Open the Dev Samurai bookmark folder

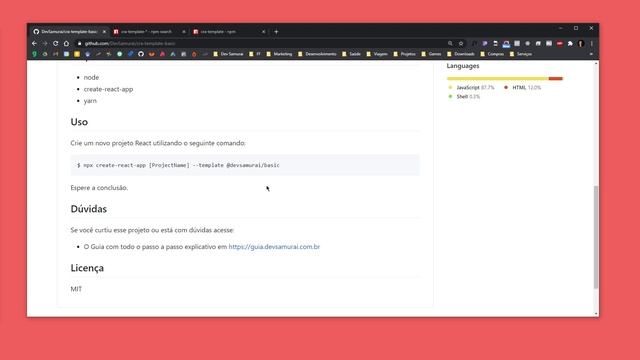click(228, 54)
